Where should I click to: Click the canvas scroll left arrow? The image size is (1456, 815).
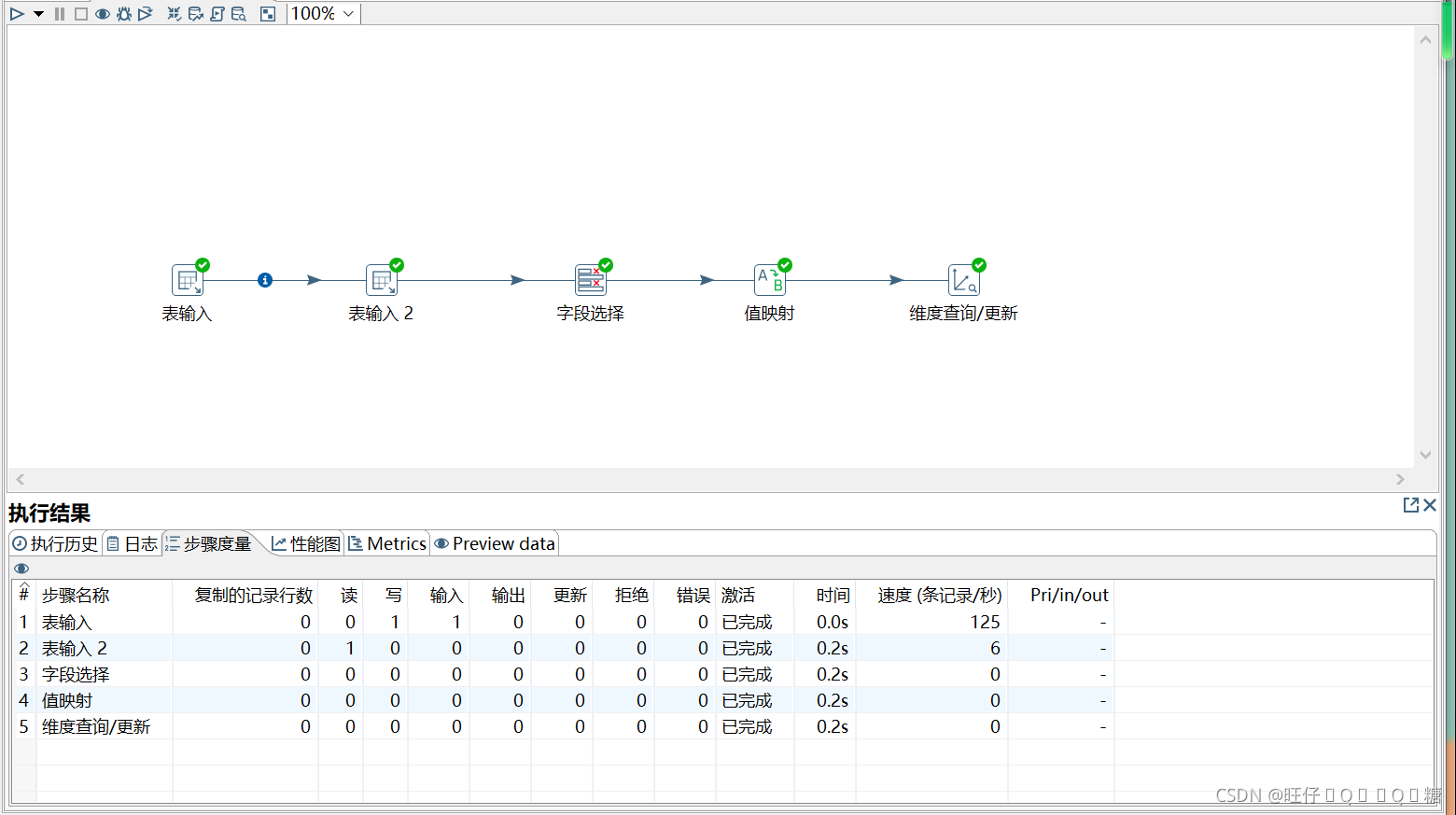pyautogui.click(x=21, y=479)
